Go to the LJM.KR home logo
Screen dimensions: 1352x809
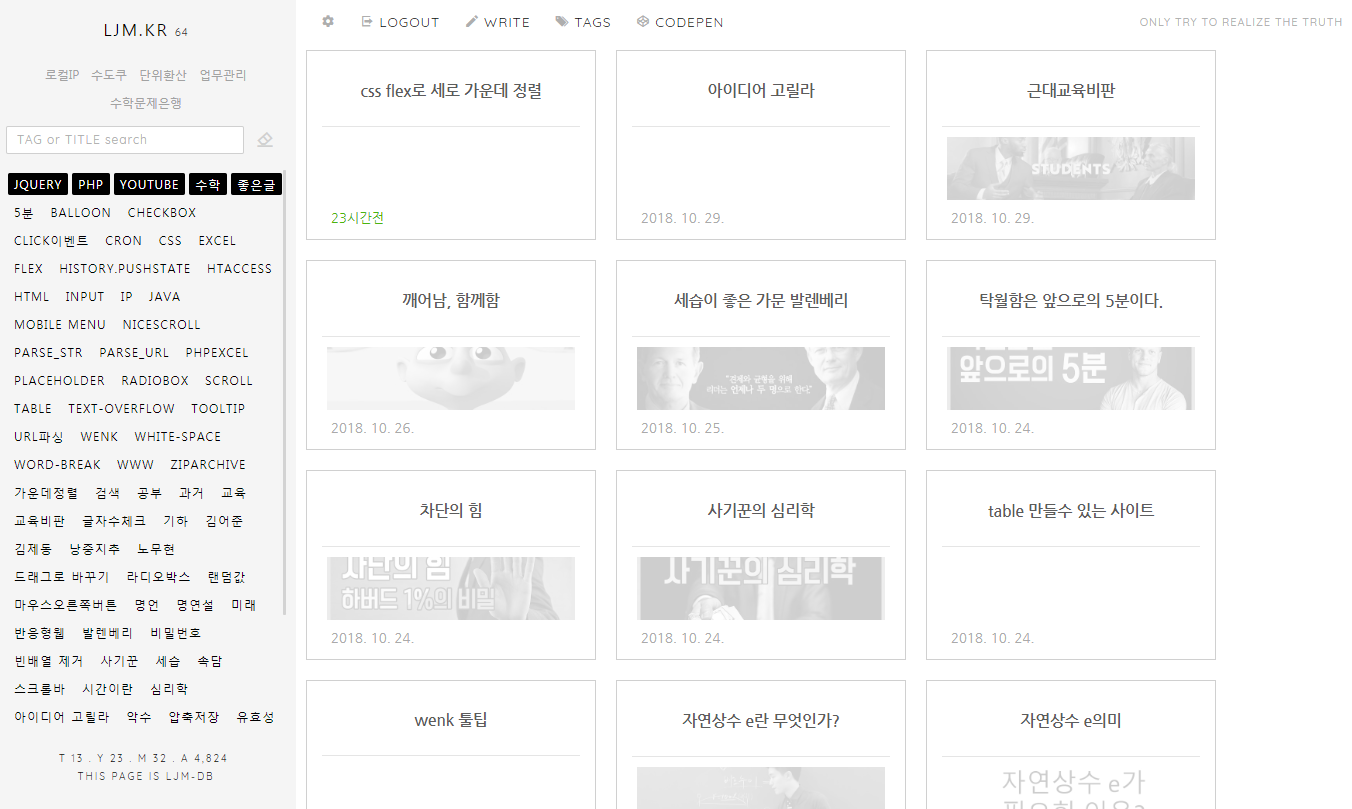point(135,30)
